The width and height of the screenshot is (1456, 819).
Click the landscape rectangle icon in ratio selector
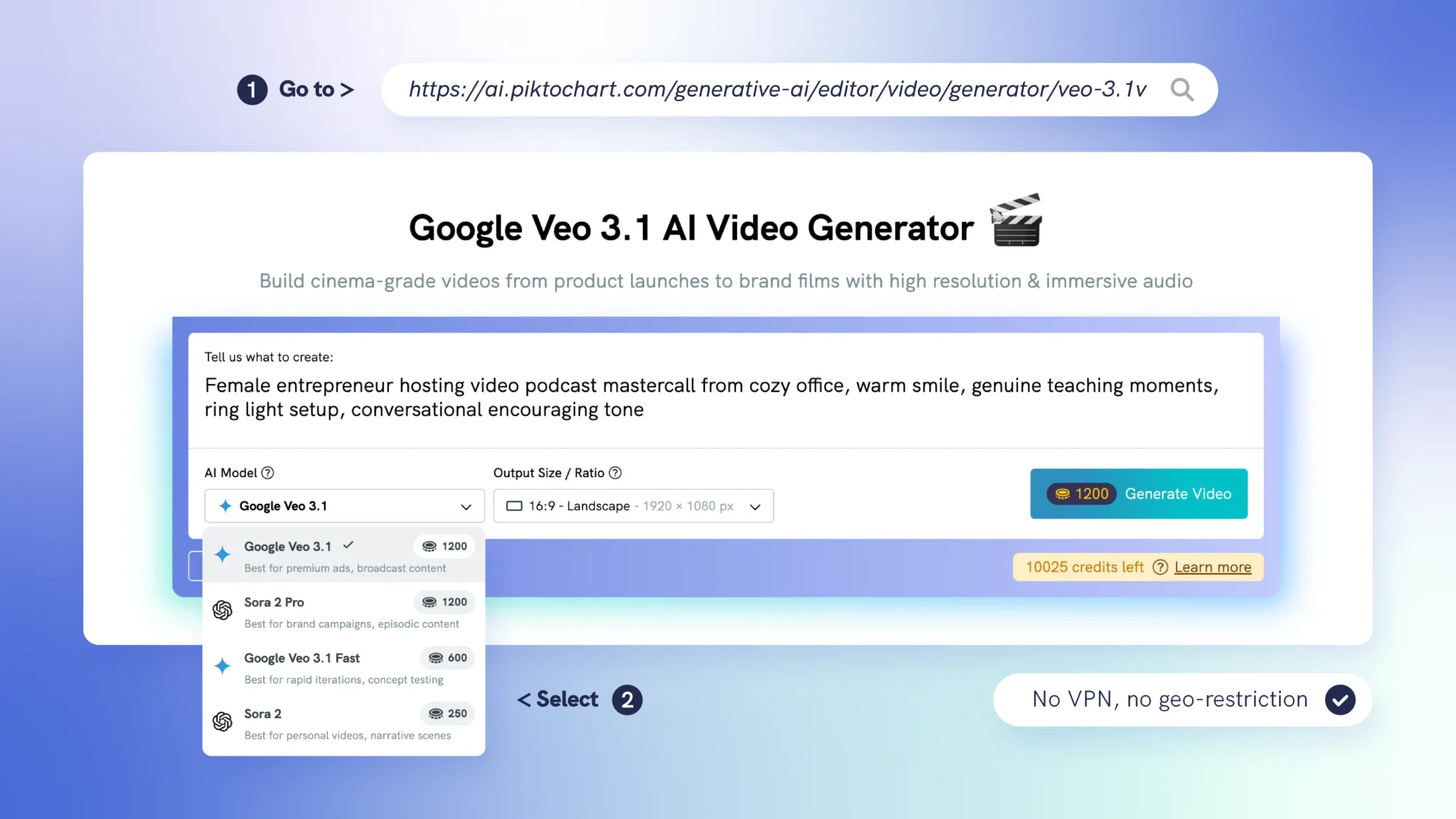[514, 505]
